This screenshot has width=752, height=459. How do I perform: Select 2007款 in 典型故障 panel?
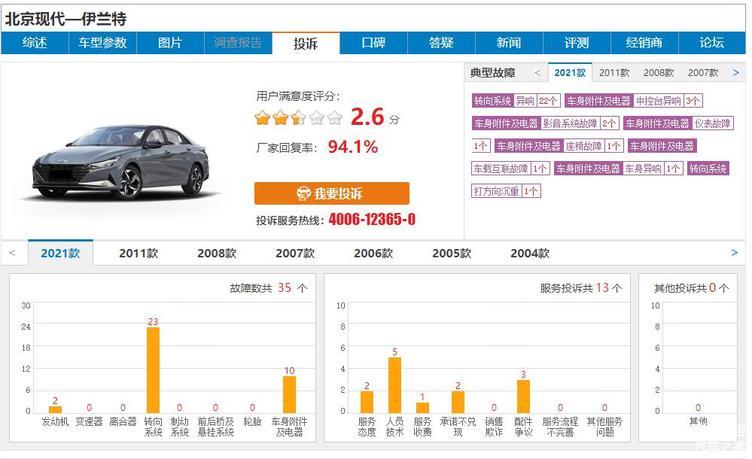[x=703, y=73]
